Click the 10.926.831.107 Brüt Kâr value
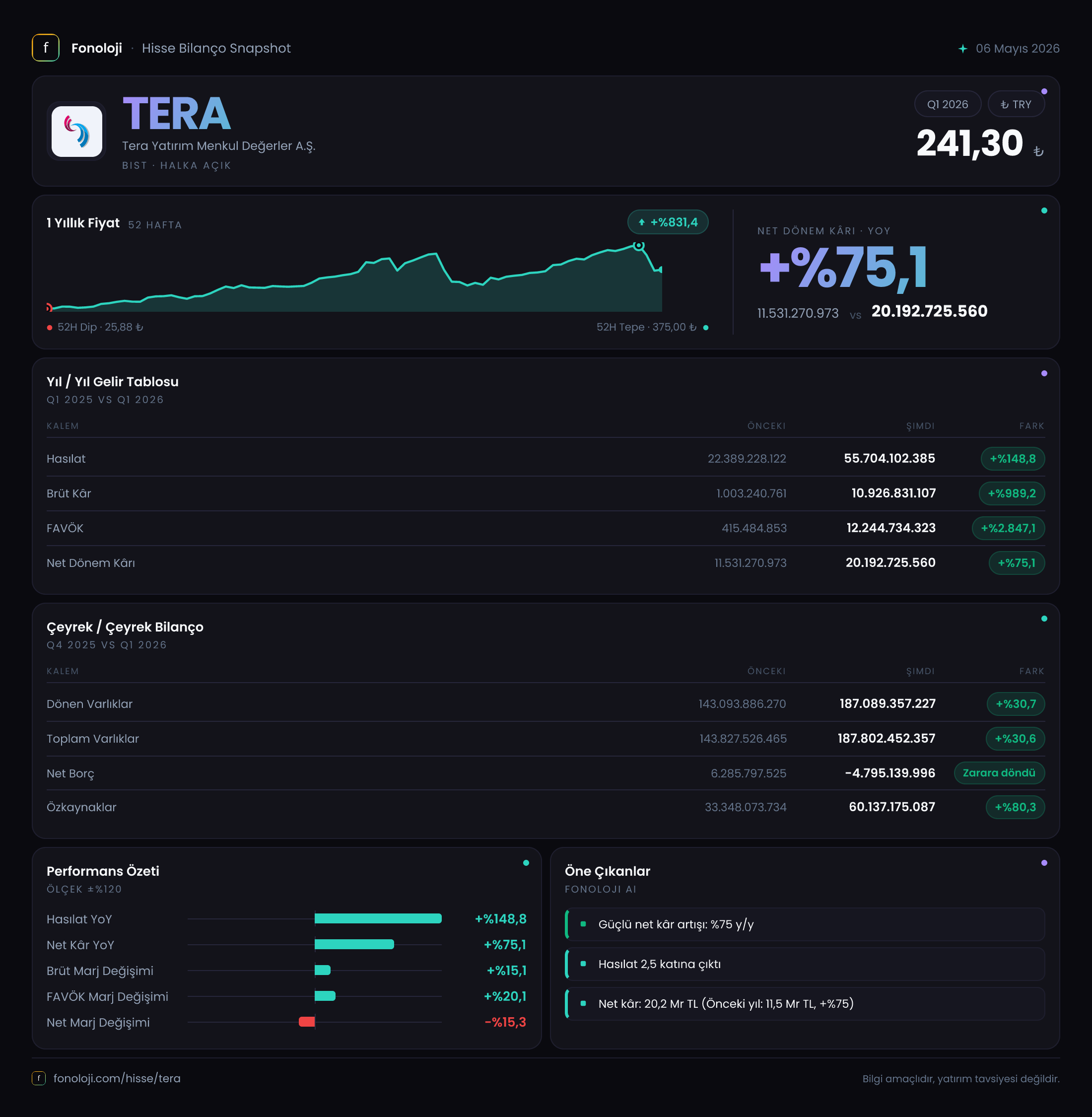Screen dimensions: 1092x1117 893,493
